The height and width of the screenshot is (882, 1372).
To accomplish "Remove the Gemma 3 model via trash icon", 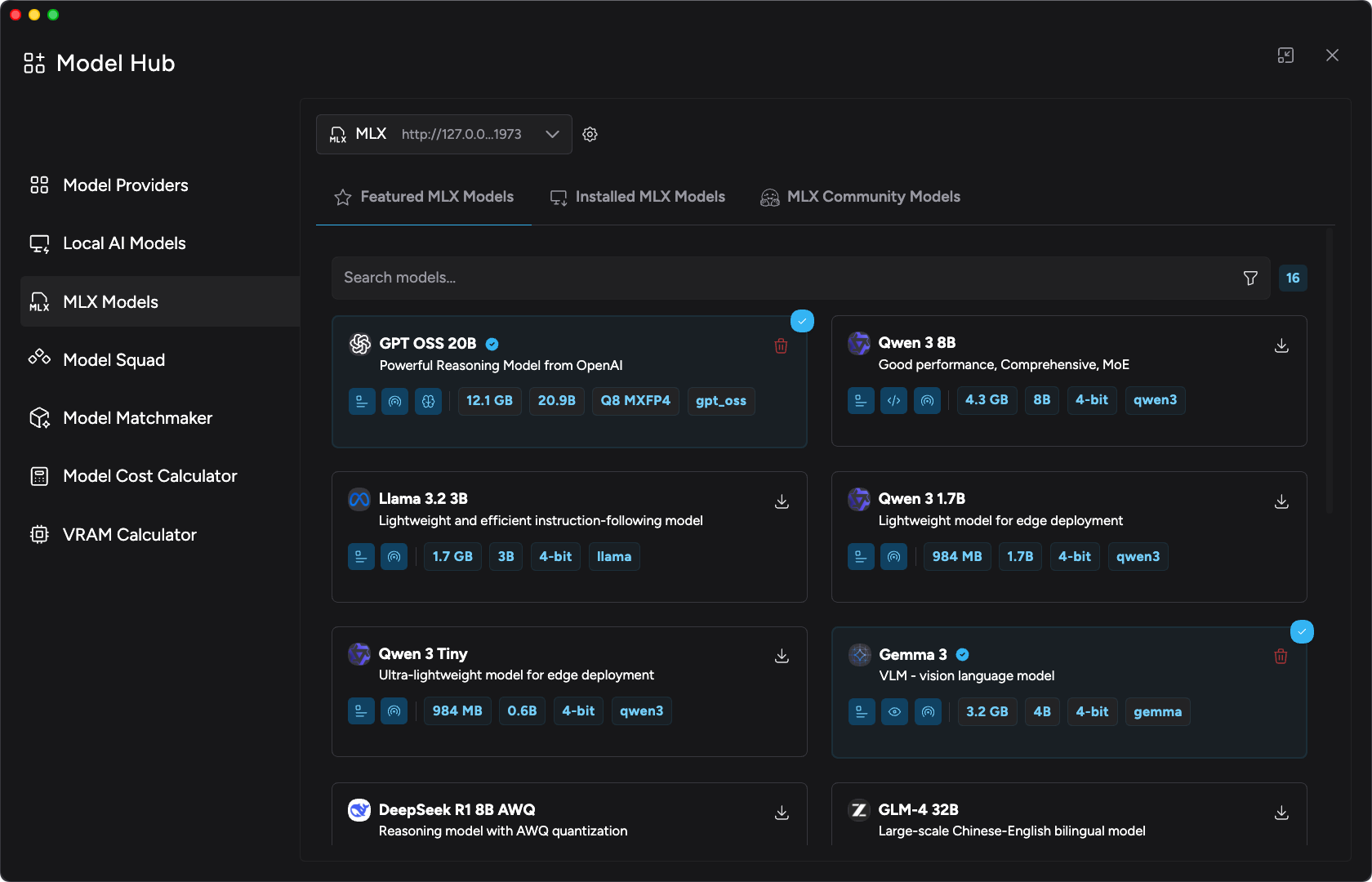I will [x=1281, y=657].
